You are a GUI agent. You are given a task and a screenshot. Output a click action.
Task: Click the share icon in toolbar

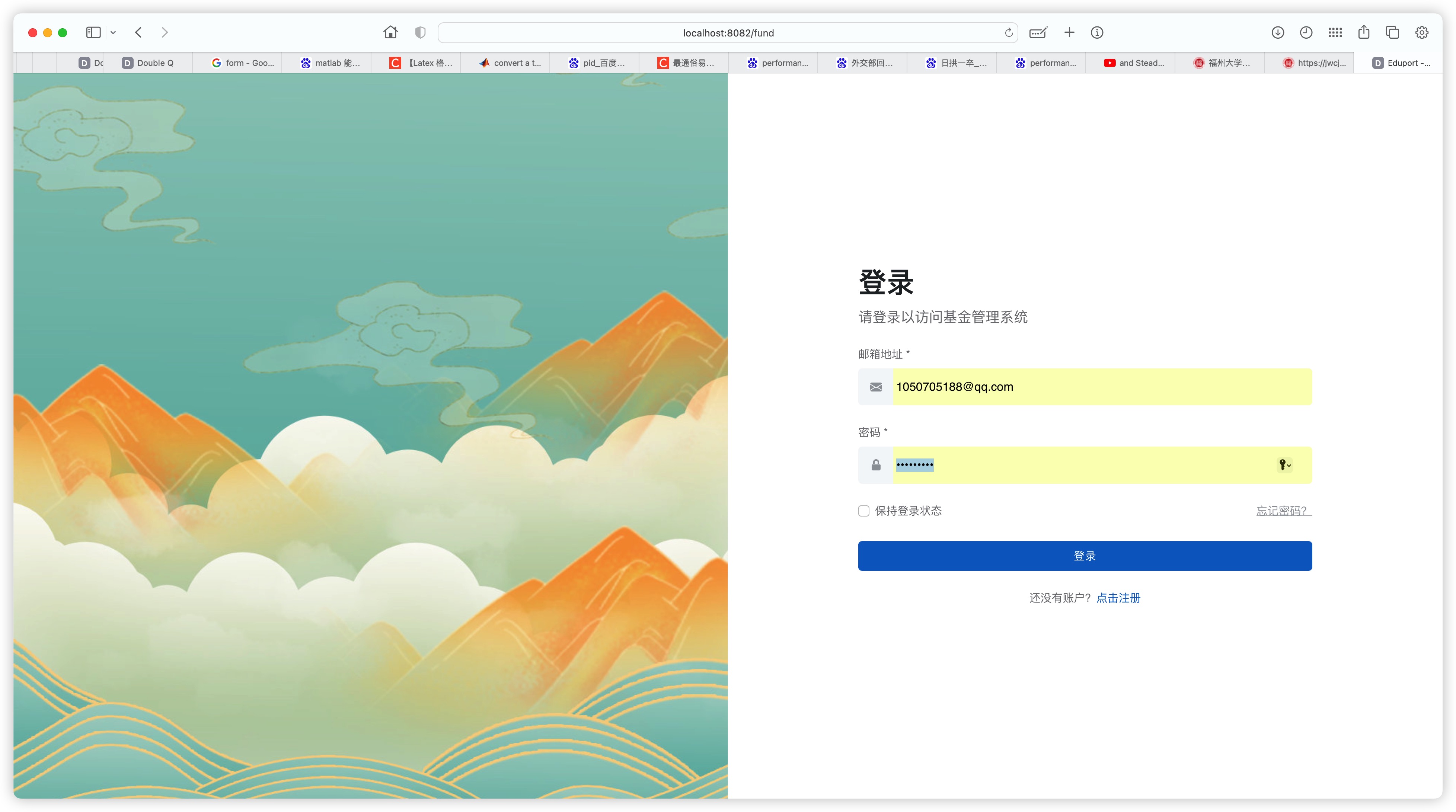(1363, 32)
